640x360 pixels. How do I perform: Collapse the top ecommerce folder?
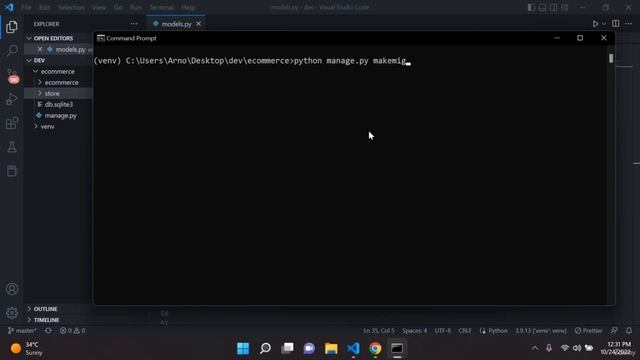tap(36, 71)
